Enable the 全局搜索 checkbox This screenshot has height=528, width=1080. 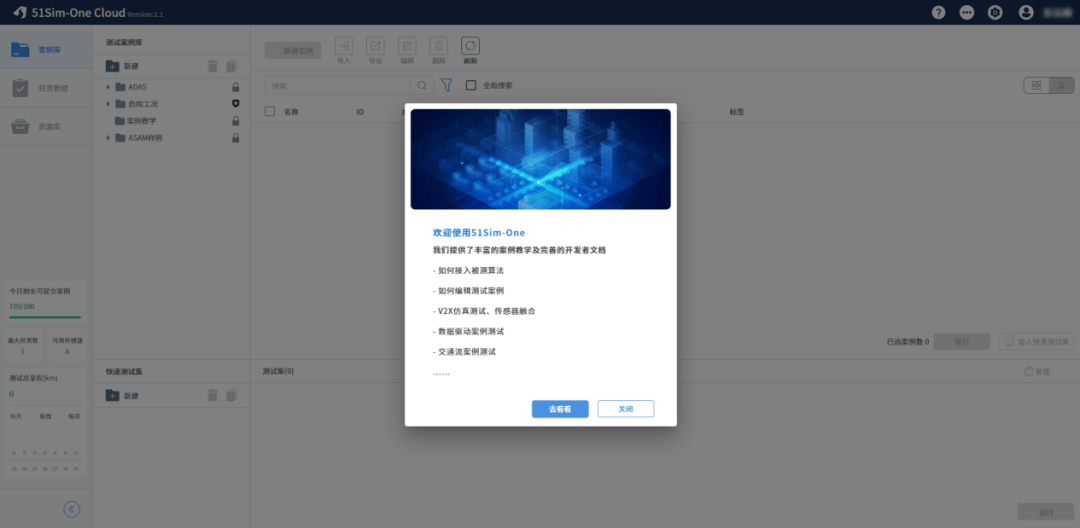tap(471, 85)
